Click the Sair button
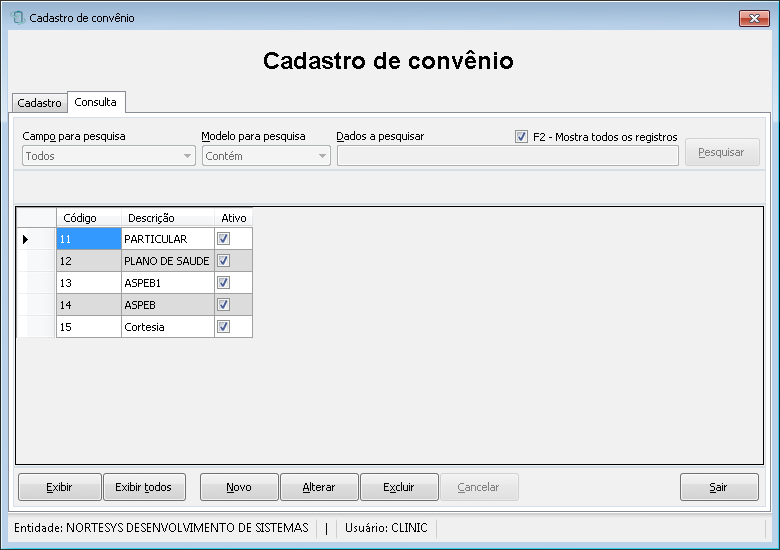Image resolution: width=780 pixels, height=550 pixels. pos(719,487)
